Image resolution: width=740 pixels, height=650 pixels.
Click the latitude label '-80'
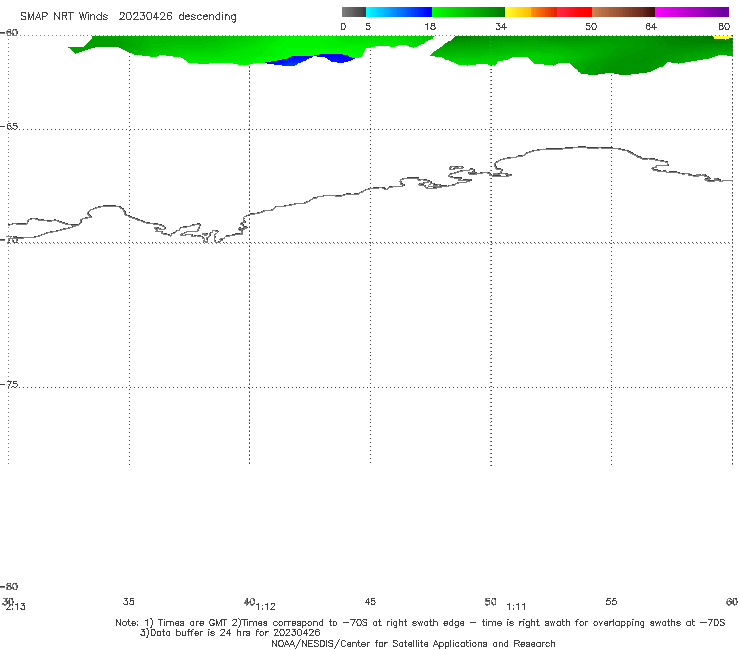pos(9,587)
